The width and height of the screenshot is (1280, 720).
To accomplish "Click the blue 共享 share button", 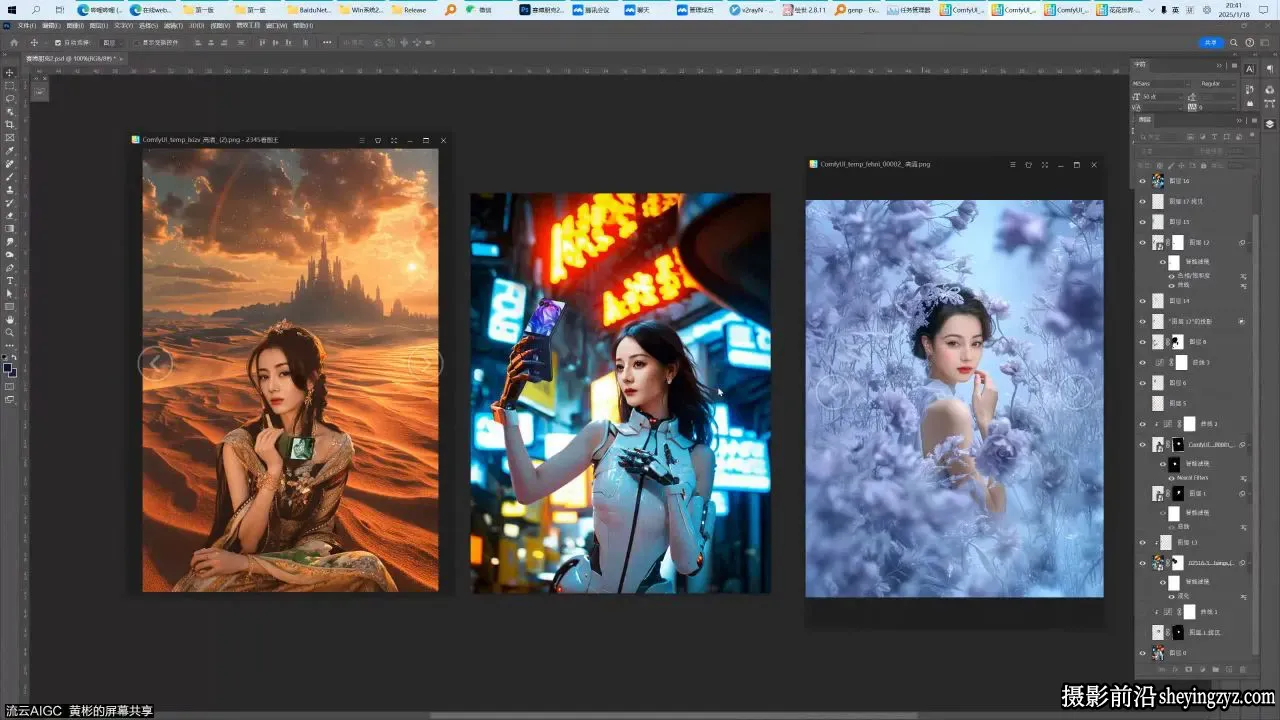I will click(1211, 43).
